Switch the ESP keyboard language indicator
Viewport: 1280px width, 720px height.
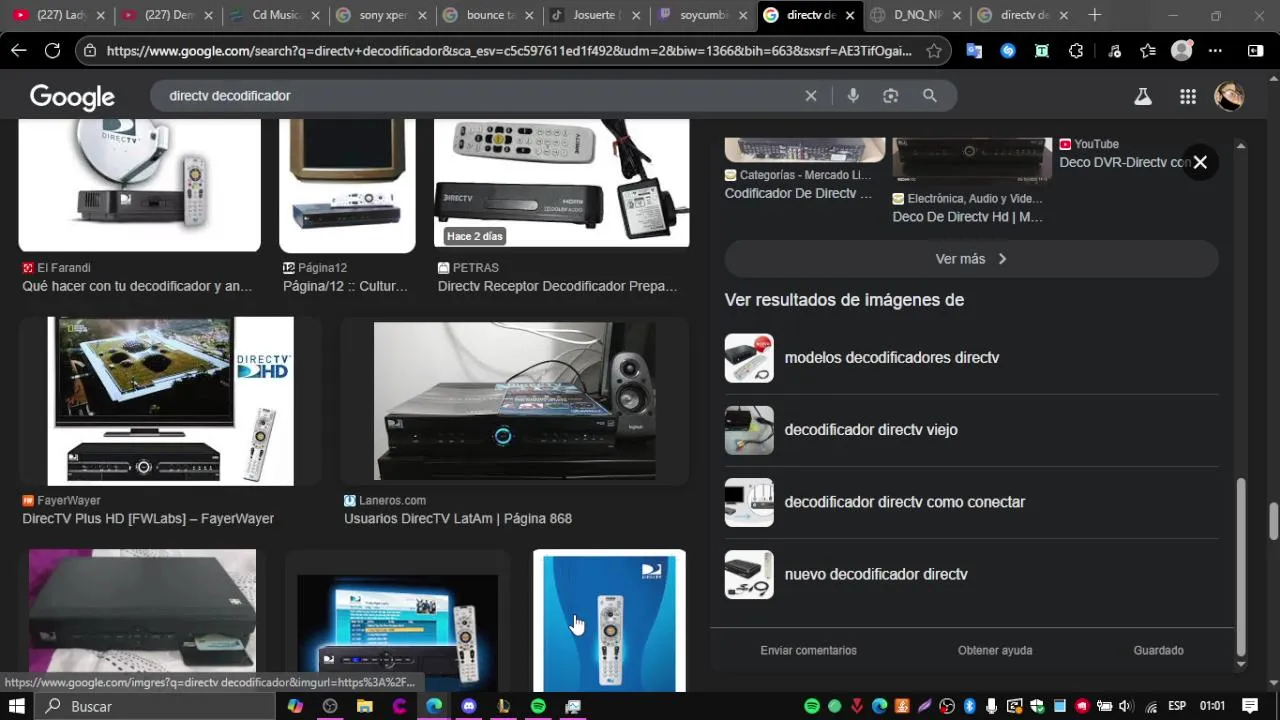pyautogui.click(x=1177, y=706)
